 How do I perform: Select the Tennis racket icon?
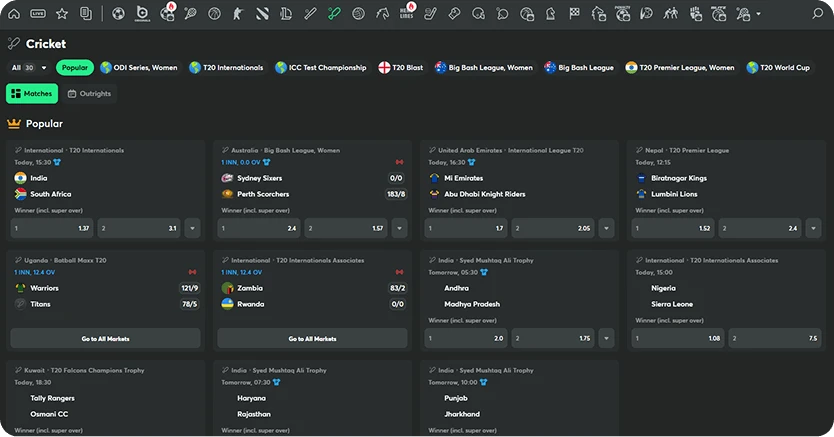(190, 14)
